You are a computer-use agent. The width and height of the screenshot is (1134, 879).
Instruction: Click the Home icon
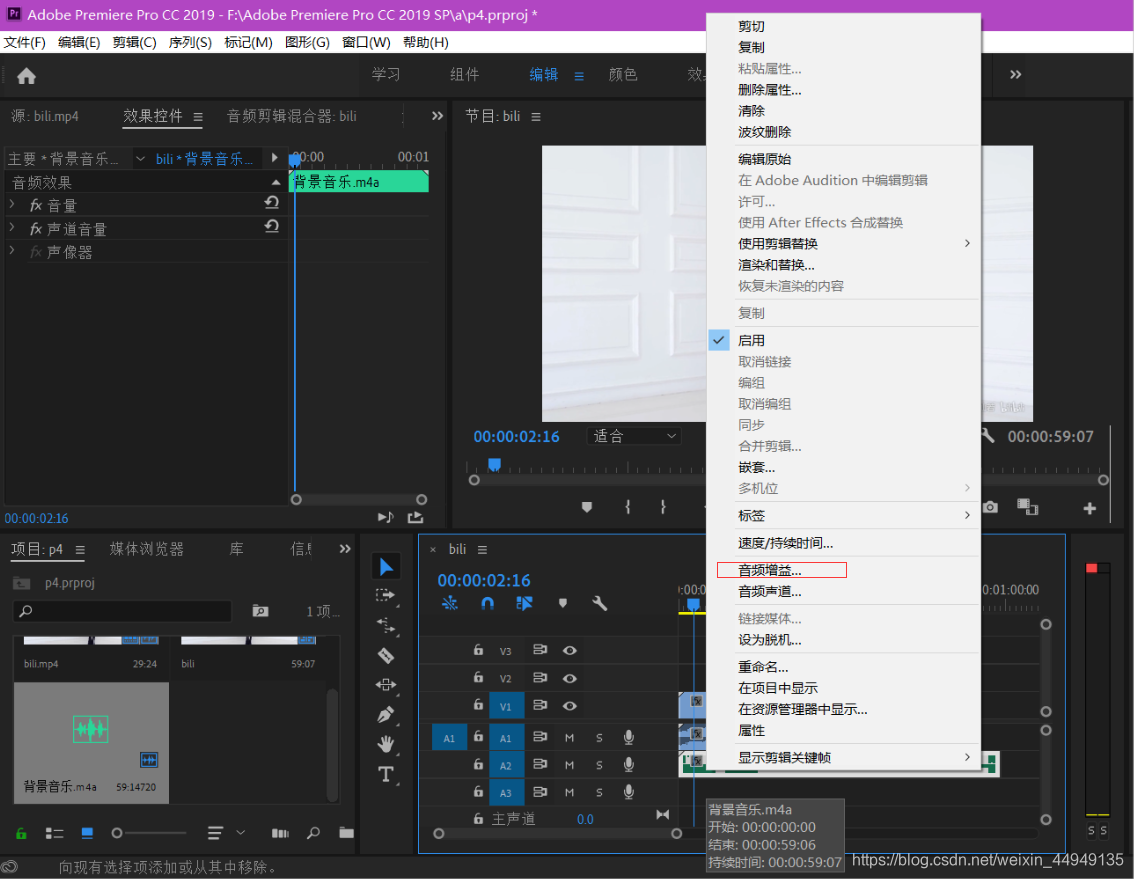(x=27, y=76)
